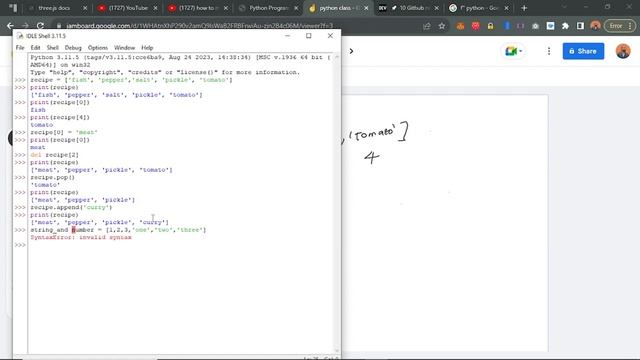Go to the next Jamboard frame arrow
This screenshot has width=640, height=360.
(x=351, y=51)
